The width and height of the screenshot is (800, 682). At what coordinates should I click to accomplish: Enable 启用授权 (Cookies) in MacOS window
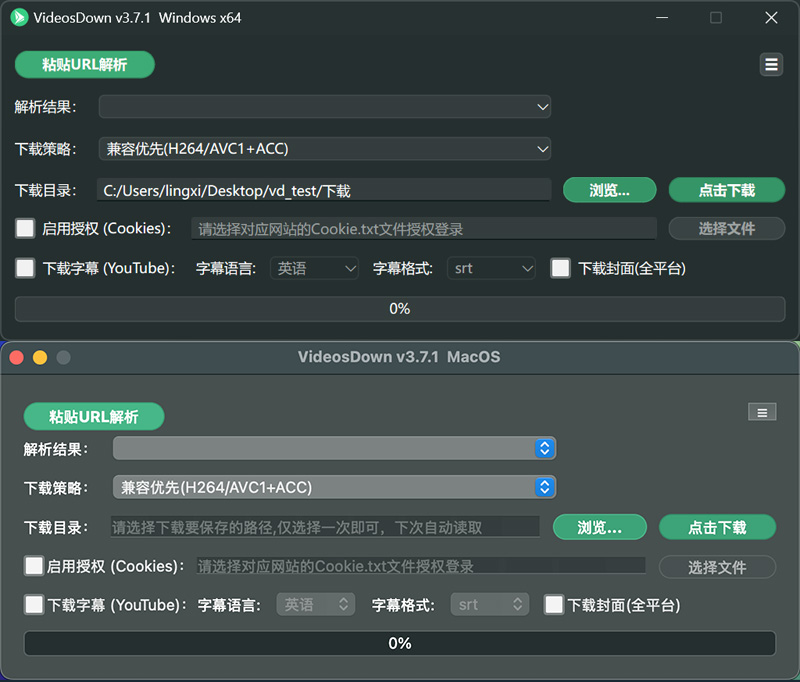tap(34, 566)
